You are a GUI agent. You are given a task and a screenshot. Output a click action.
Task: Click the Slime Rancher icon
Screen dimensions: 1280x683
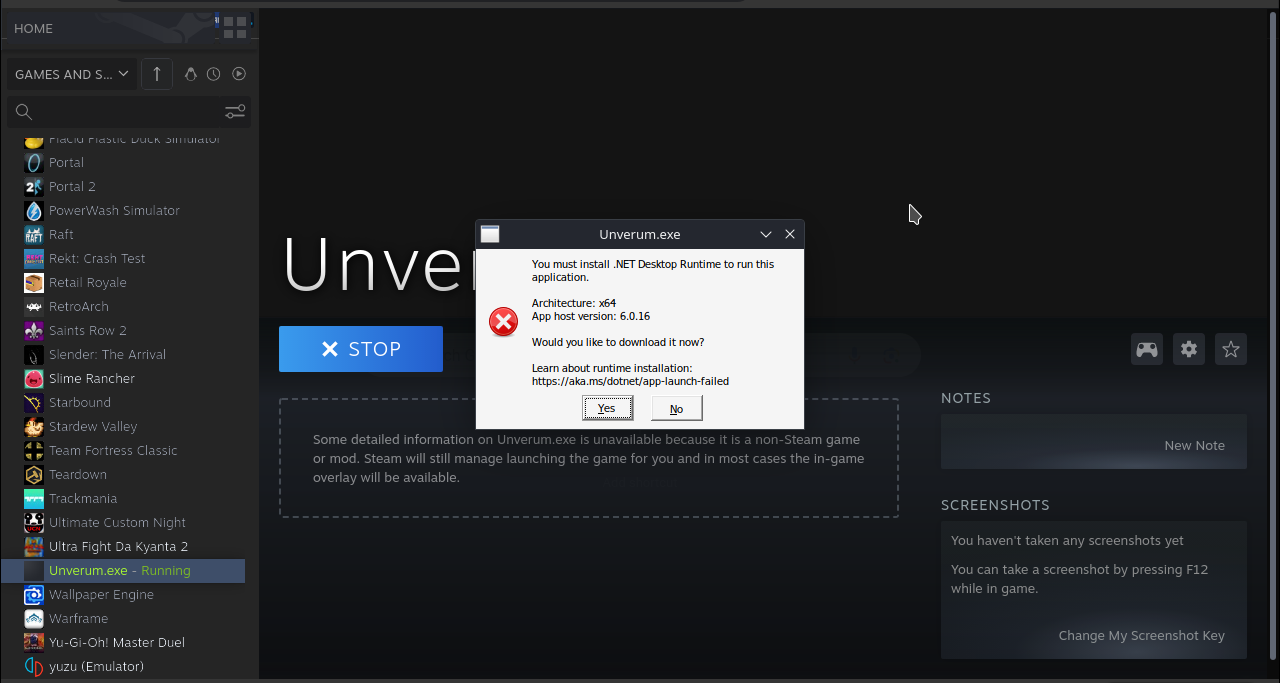coord(34,378)
